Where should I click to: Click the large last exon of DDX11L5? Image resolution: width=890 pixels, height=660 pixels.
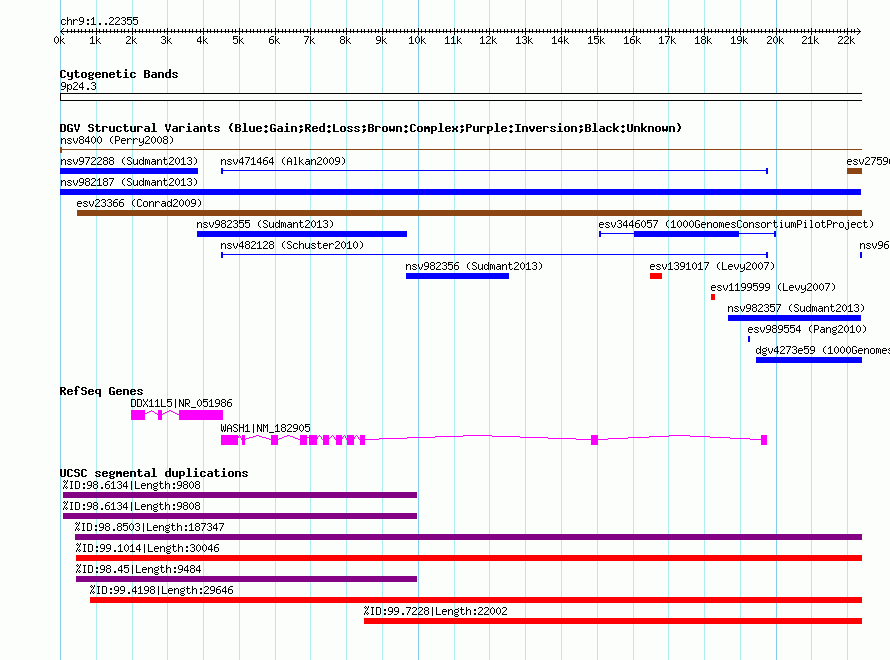201,415
